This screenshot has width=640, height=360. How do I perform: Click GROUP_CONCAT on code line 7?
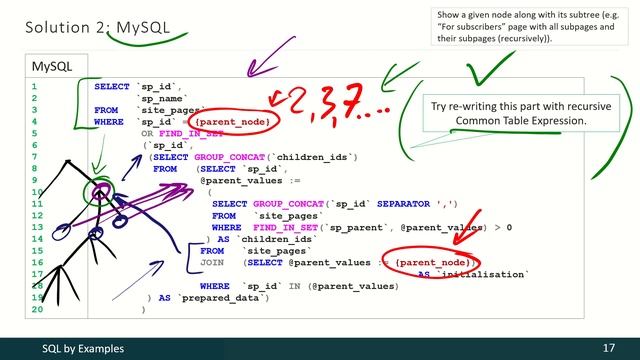230,157
